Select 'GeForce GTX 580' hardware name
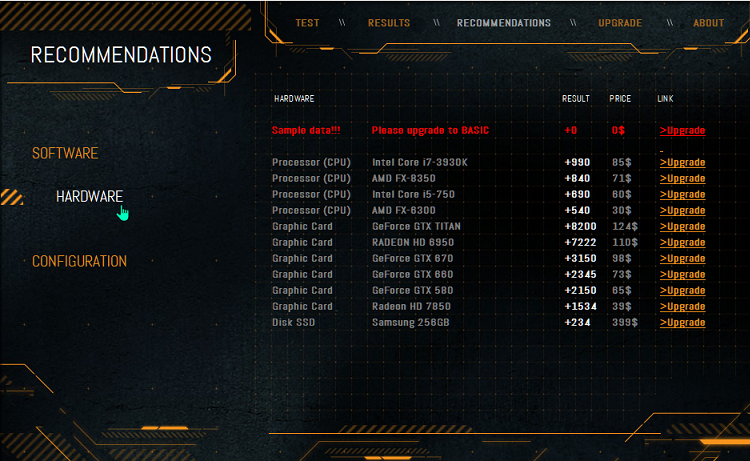This screenshot has width=750, height=461. (x=412, y=290)
